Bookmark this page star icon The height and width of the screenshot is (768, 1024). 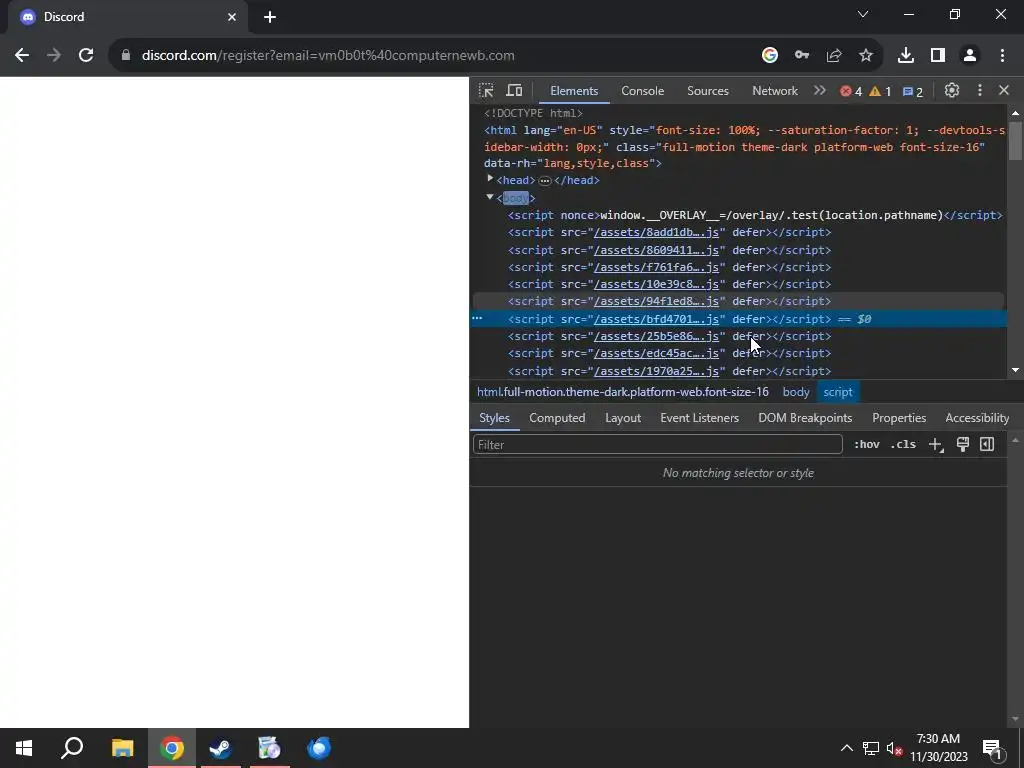(x=866, y=56)
